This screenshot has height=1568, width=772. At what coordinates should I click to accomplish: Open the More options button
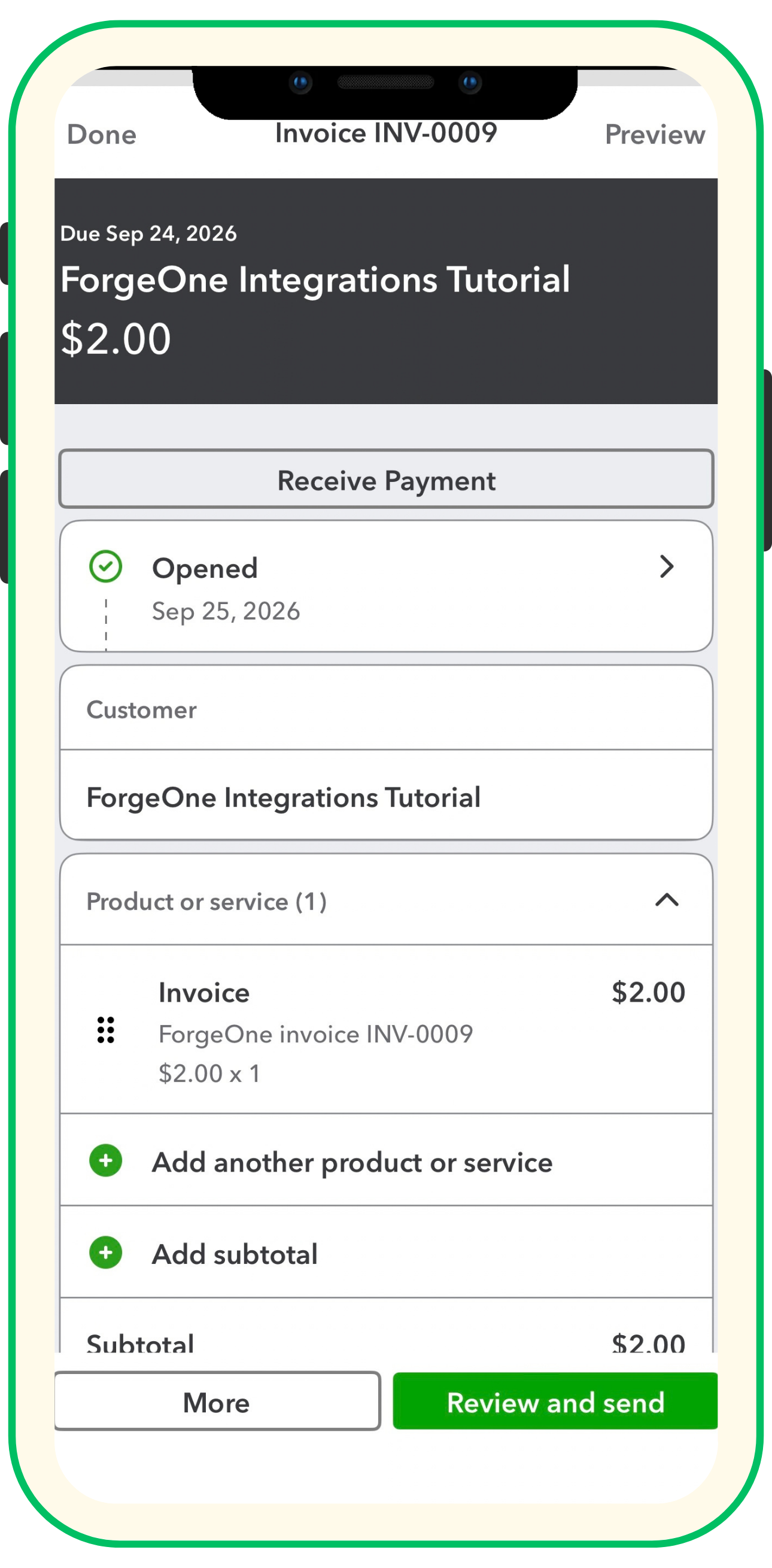[x=217, y=1401]
